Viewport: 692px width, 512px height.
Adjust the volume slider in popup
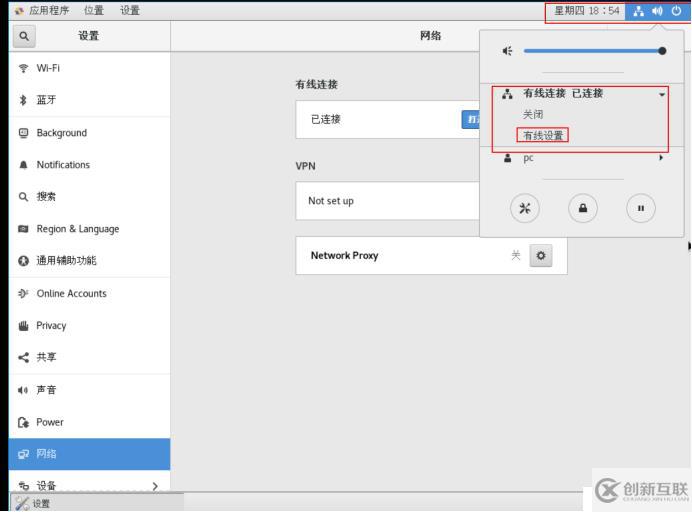coord(594,51)
